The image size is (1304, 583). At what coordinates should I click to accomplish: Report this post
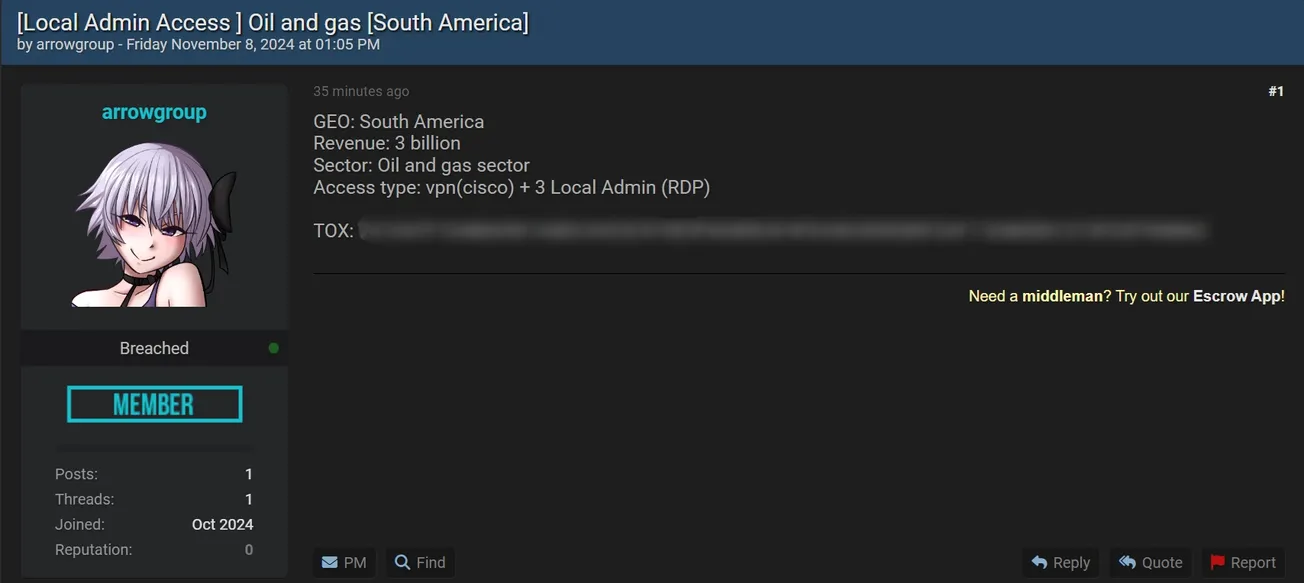(1243, 563)
